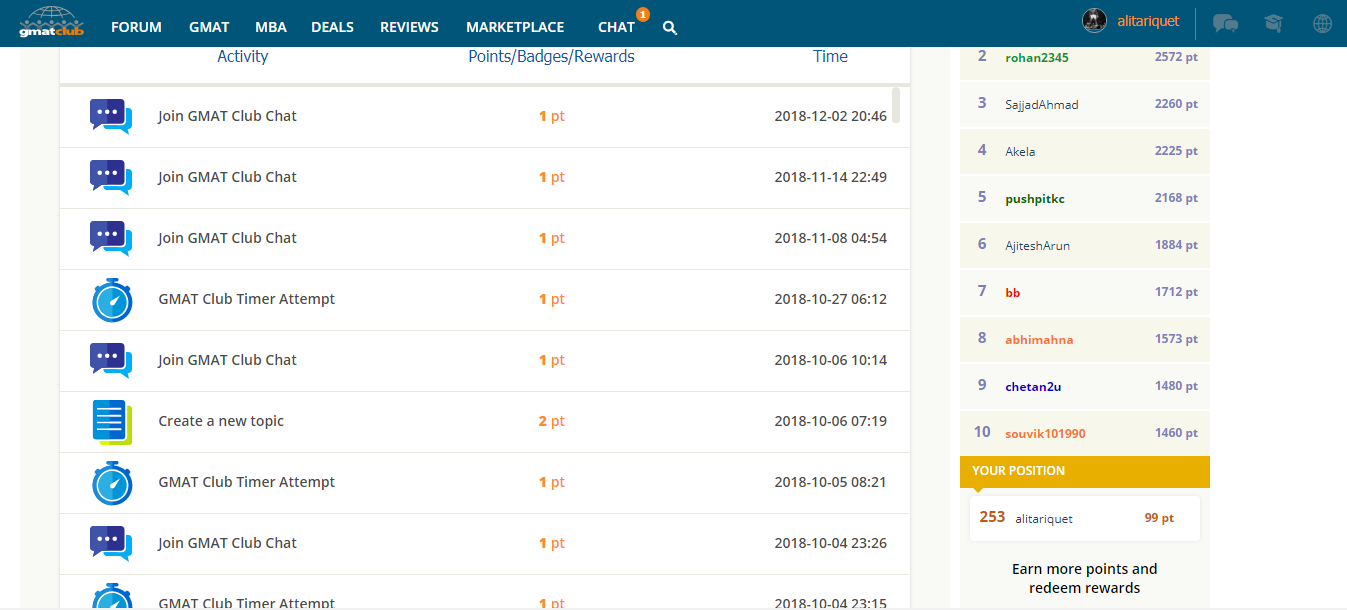Click the Points/Badges/Rewards column header
This screenshot has width=1347, height=610.
tap(552, 56)
